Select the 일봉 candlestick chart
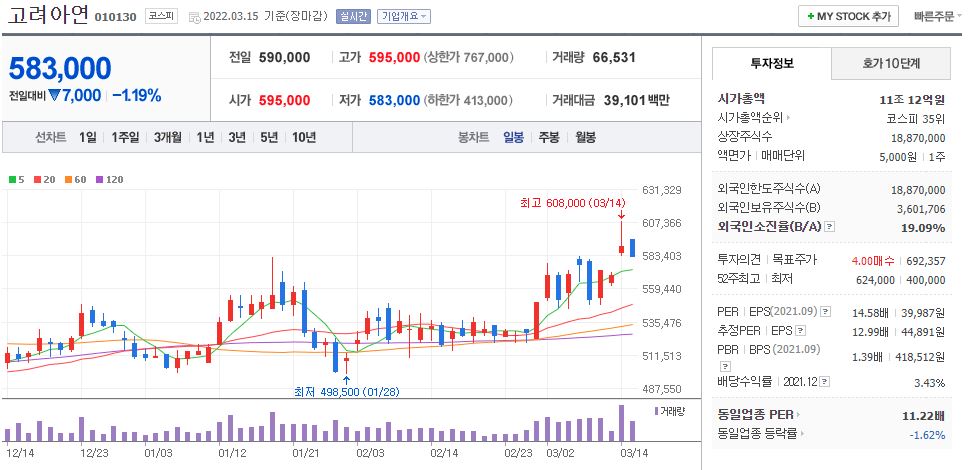The image size is (968, 470). click(x=513, y=137)
